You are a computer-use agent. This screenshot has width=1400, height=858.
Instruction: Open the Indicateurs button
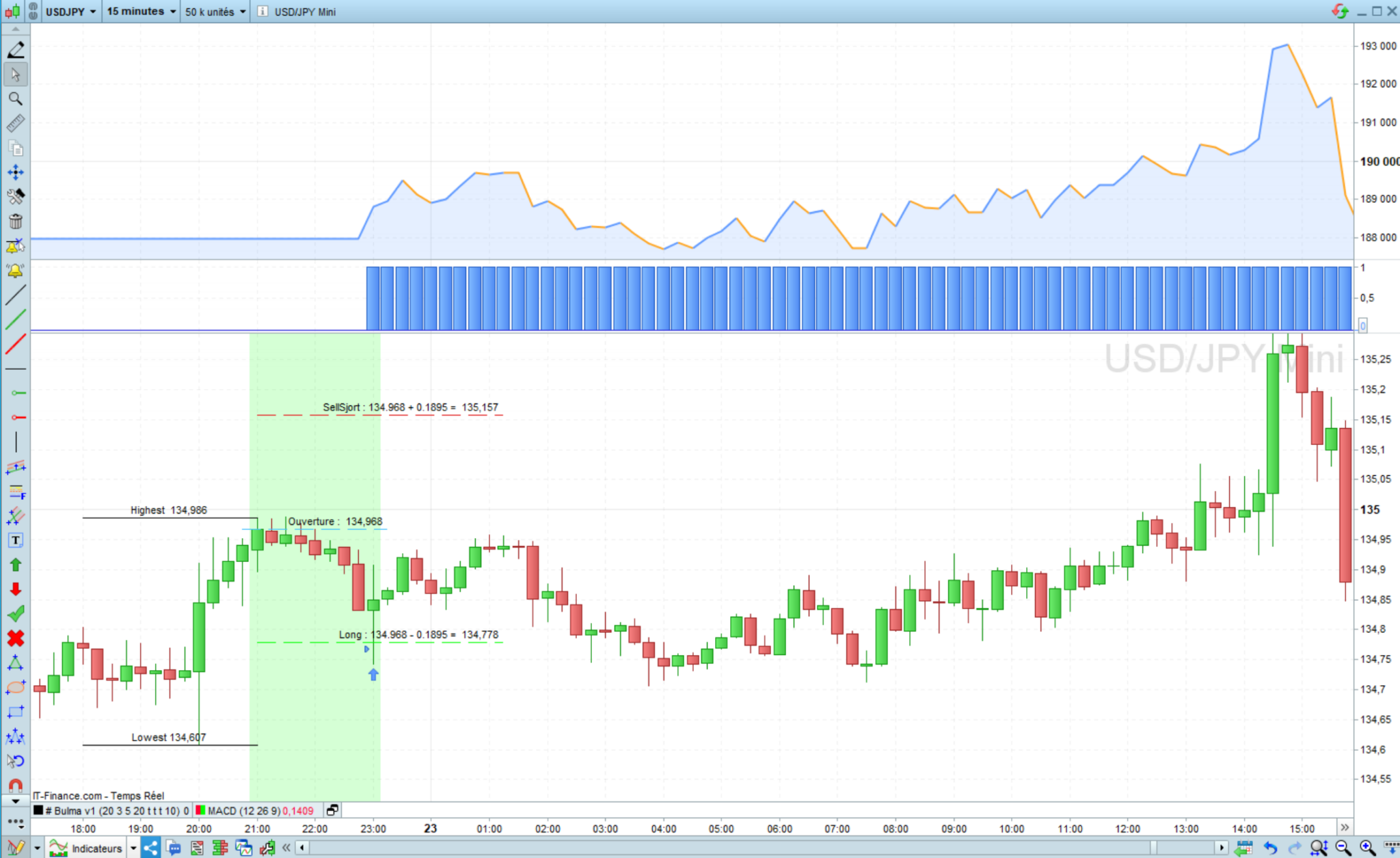coord(96,848)
